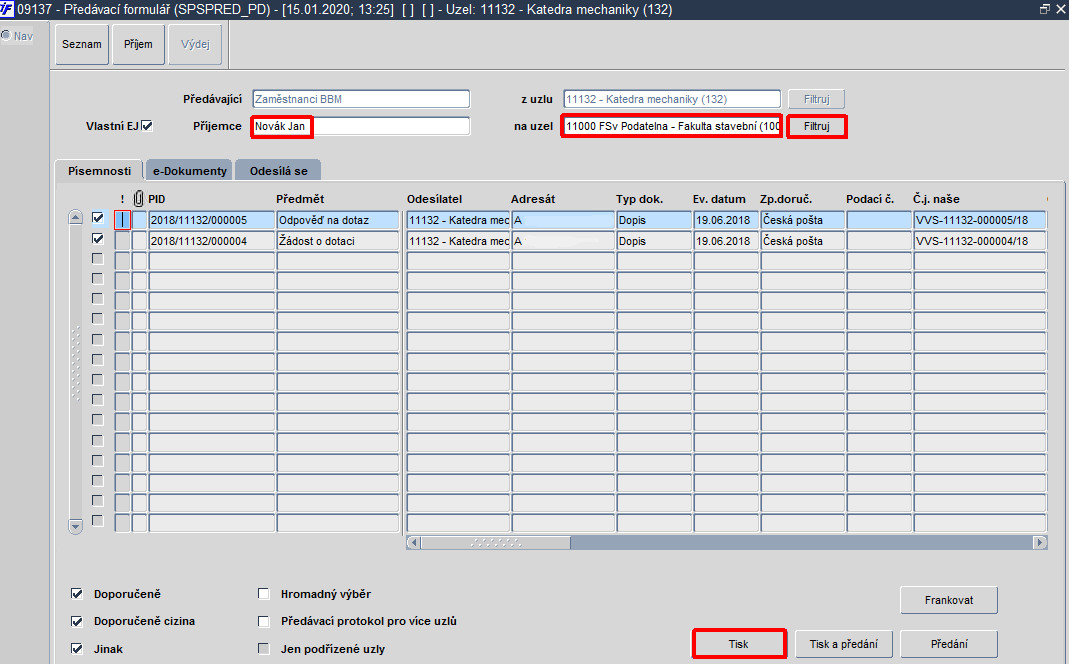
Task: Uncheck row 2018/11132/000005 checkbox
Action: [x=97, y=218]
